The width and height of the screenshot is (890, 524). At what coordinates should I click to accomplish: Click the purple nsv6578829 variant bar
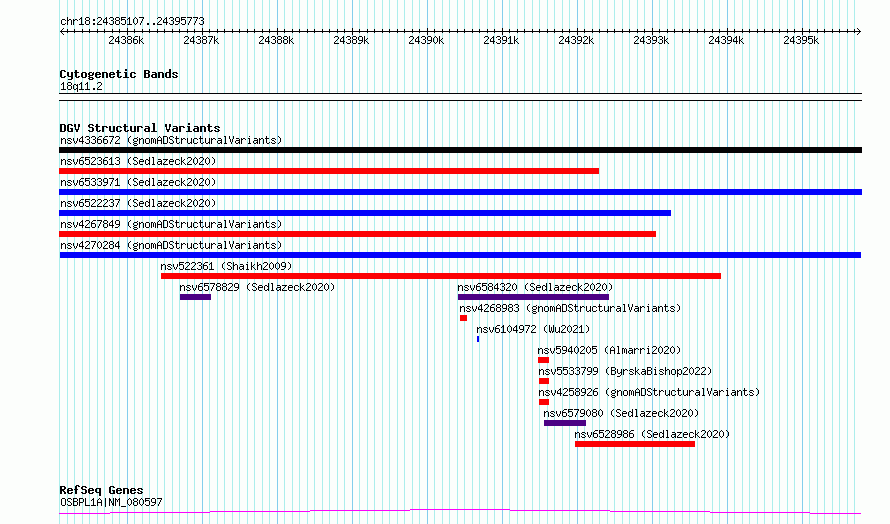click(x=195, y=297)
